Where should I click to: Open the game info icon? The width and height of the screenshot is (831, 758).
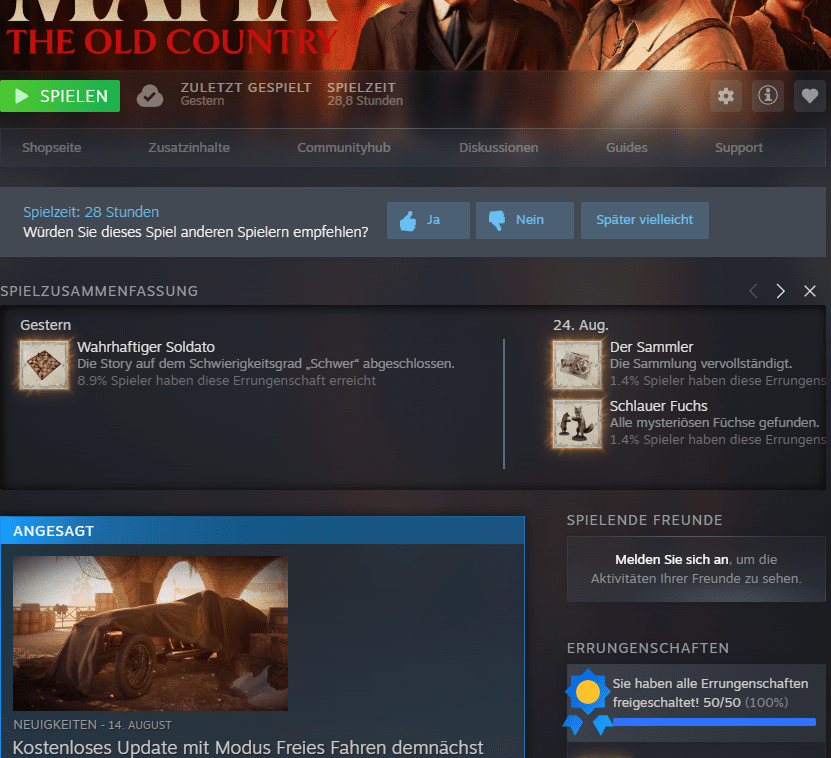coord(767,96)
